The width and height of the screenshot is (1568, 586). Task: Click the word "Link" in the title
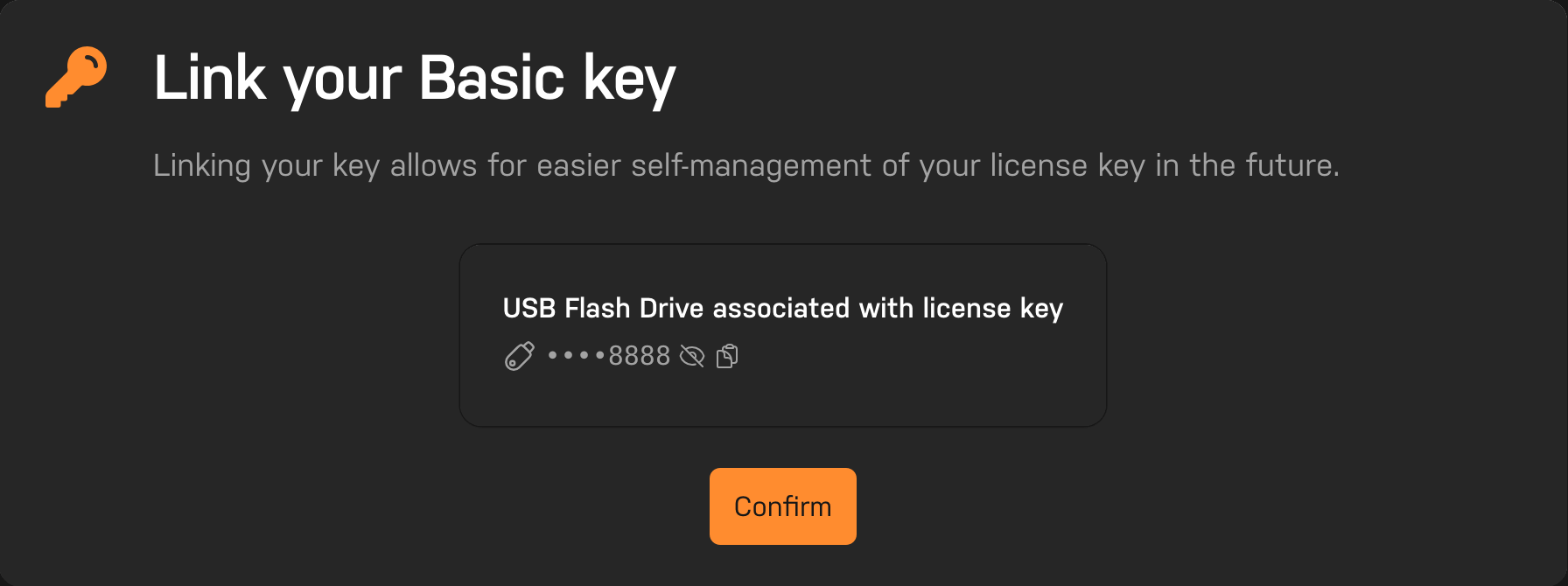(x=210, y=79)
